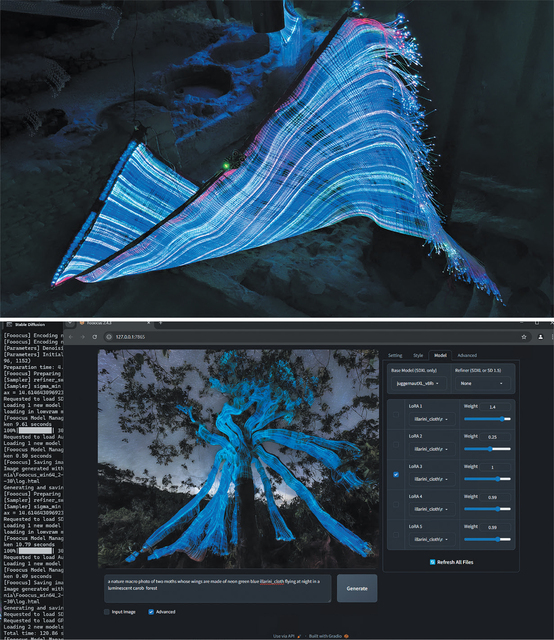This screenshot has width=554, height=640.
Task: Click the label 'Refiner (SDXL or SD 1.5)'
Action: (x=478, y=370)
